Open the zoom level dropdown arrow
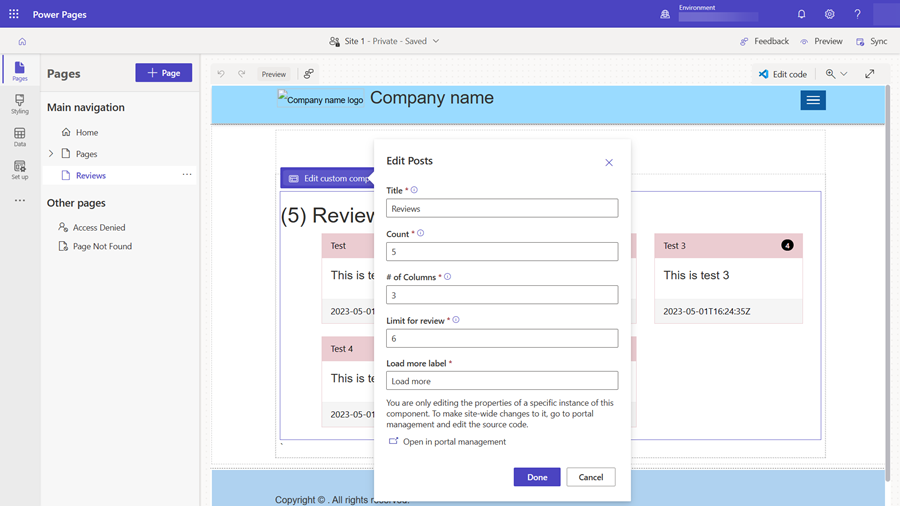The height and width of the screenshot is (506, 900). coord(844,74)
